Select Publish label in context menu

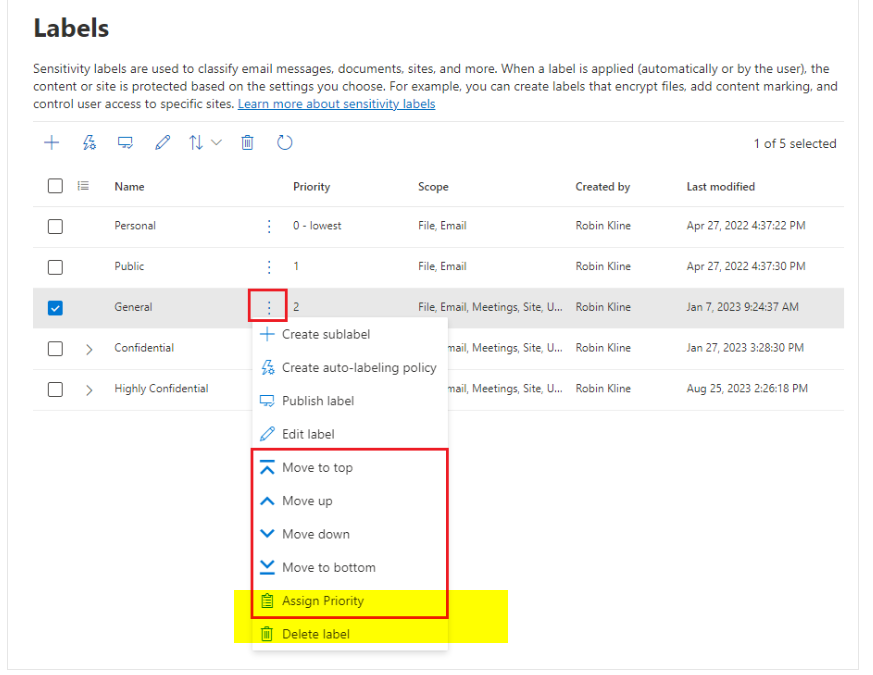click(350, 401)
